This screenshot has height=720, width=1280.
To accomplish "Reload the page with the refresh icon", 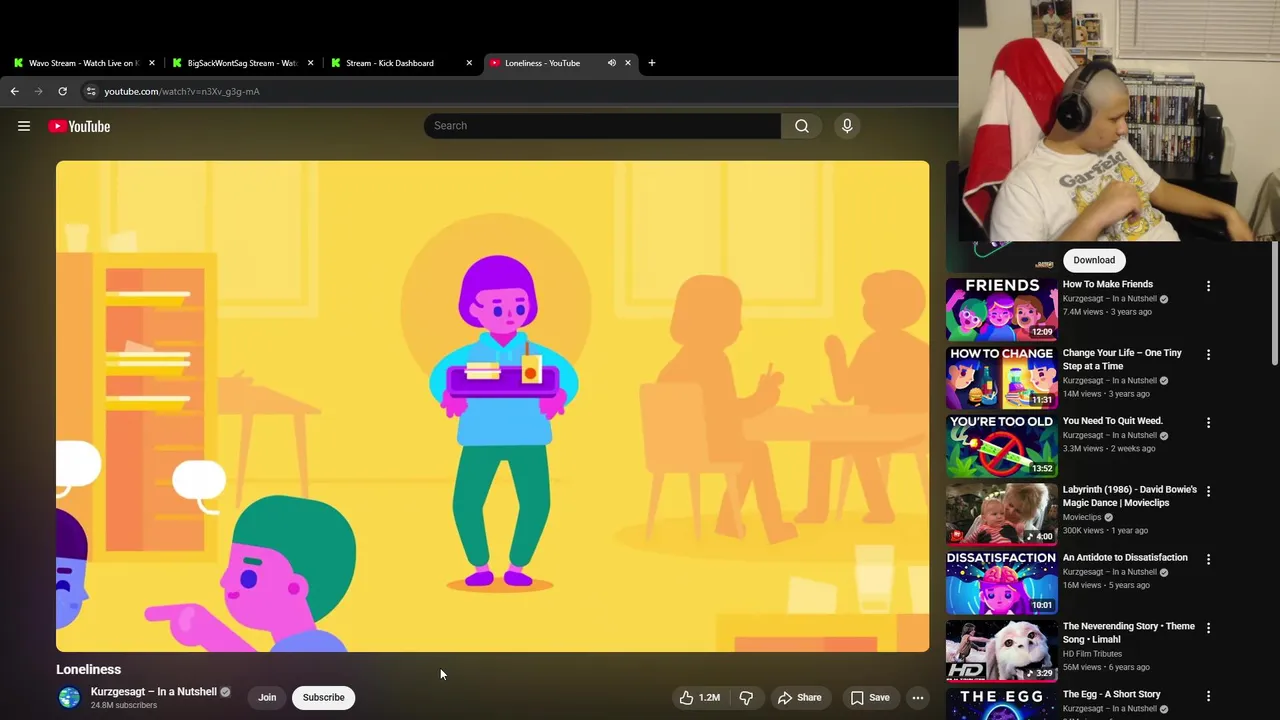I will tap(62, 91).
